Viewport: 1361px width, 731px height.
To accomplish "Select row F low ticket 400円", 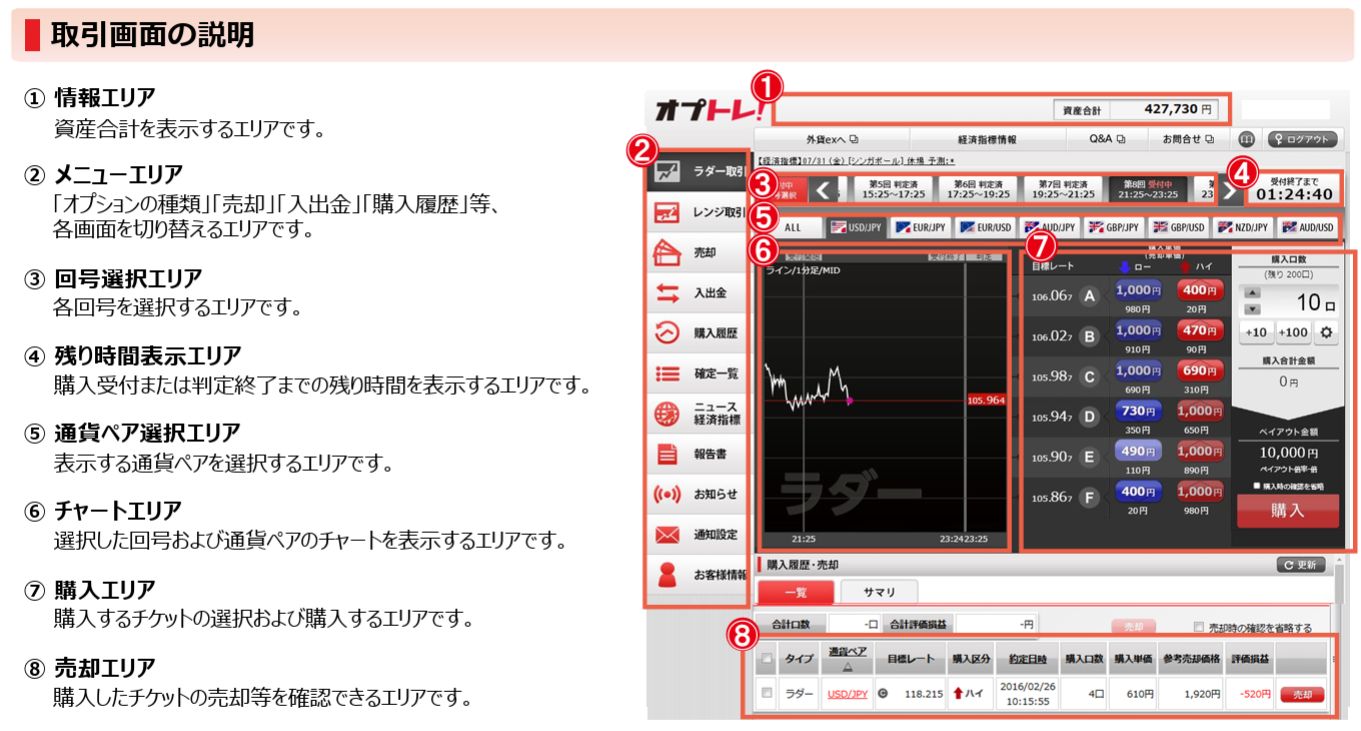I will pos(1136,491).
